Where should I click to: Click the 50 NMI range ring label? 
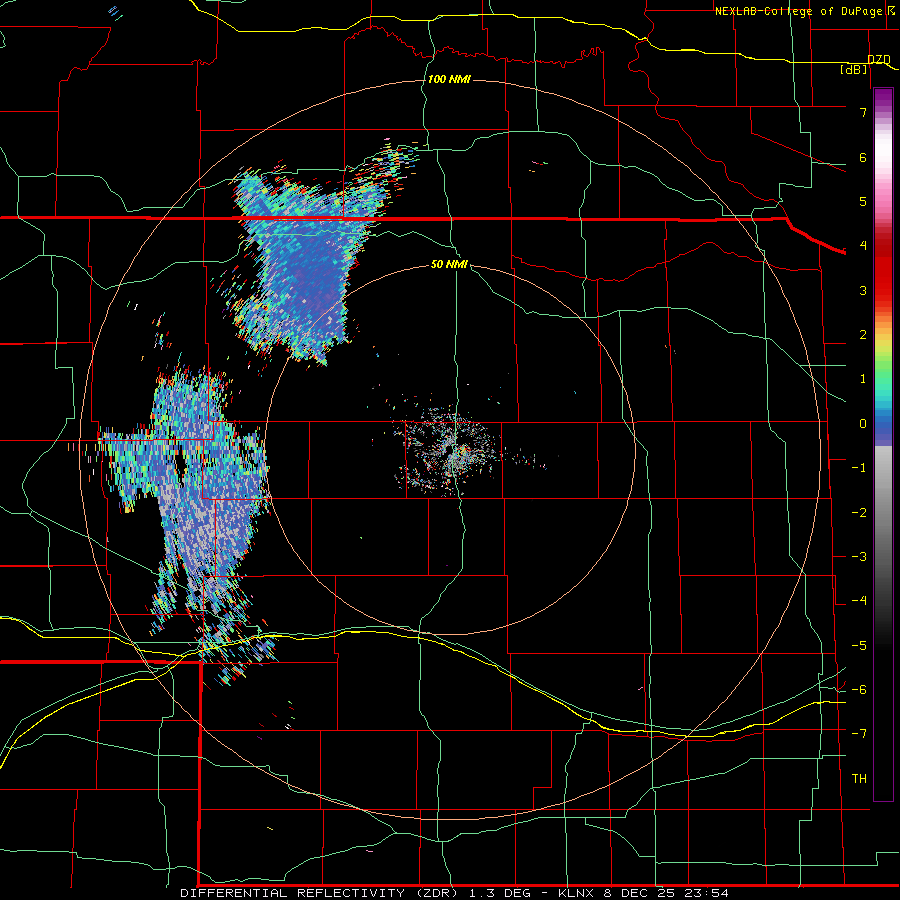point(449,264)
